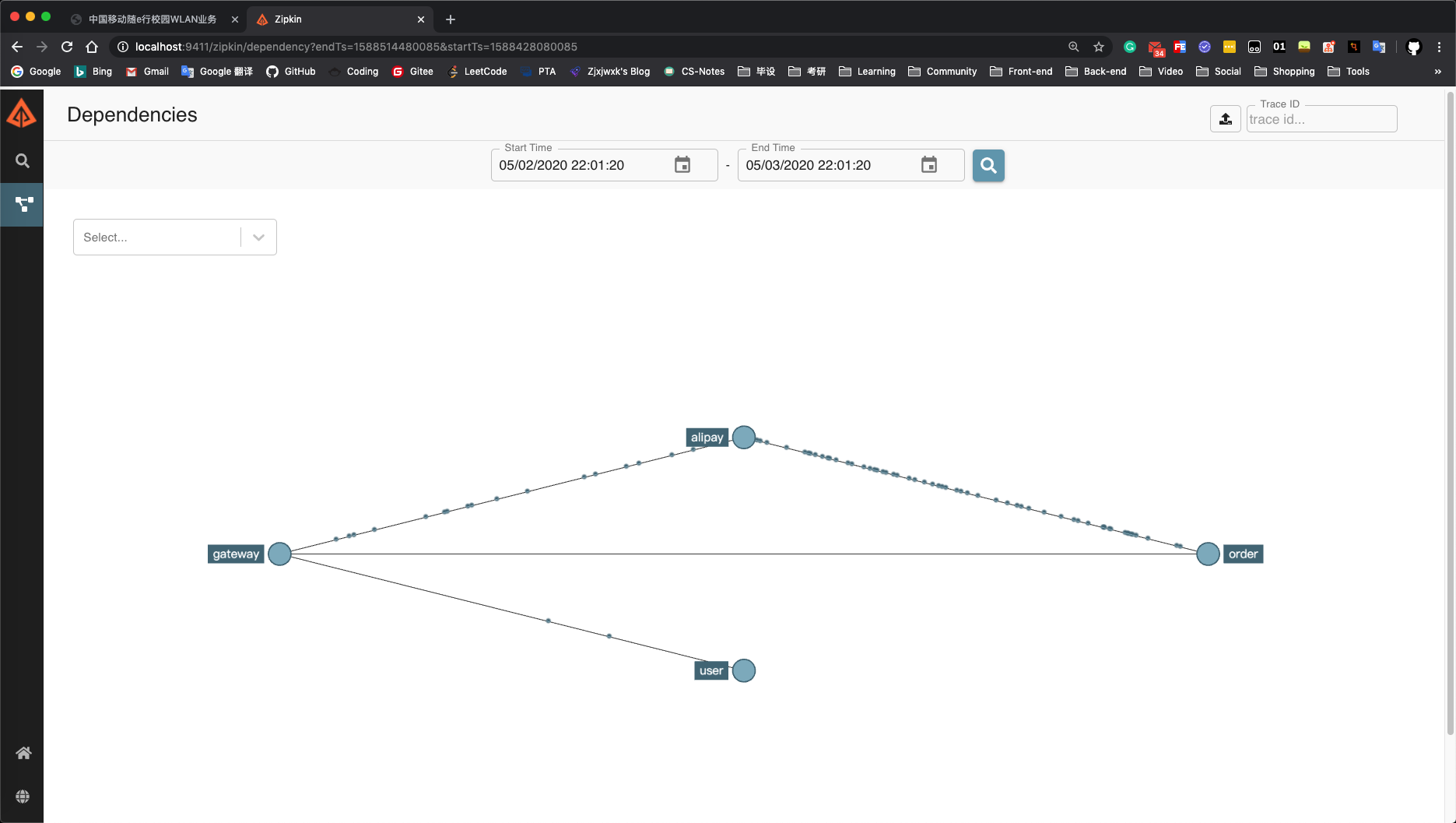Open the Grammarly extension icon
The width and height of the screenshot is (1456, 823).
tap(1130, 47)
